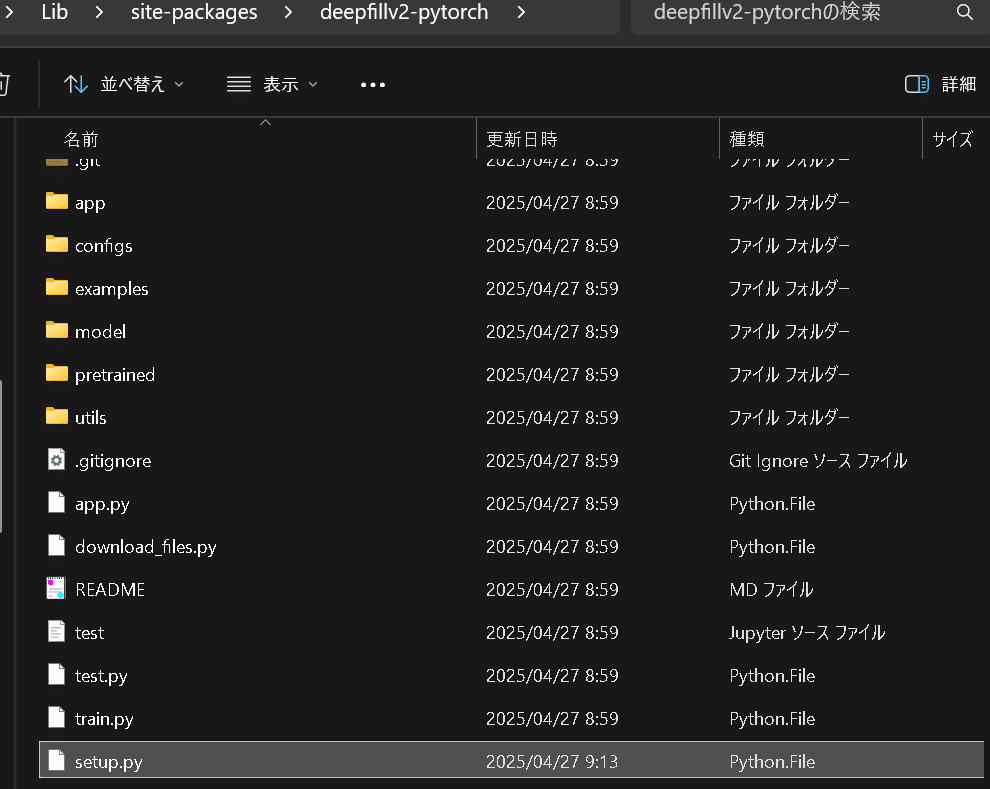The image size is (990, 789).
Task: Click the 名前 column header
Action: coord(80,139)
